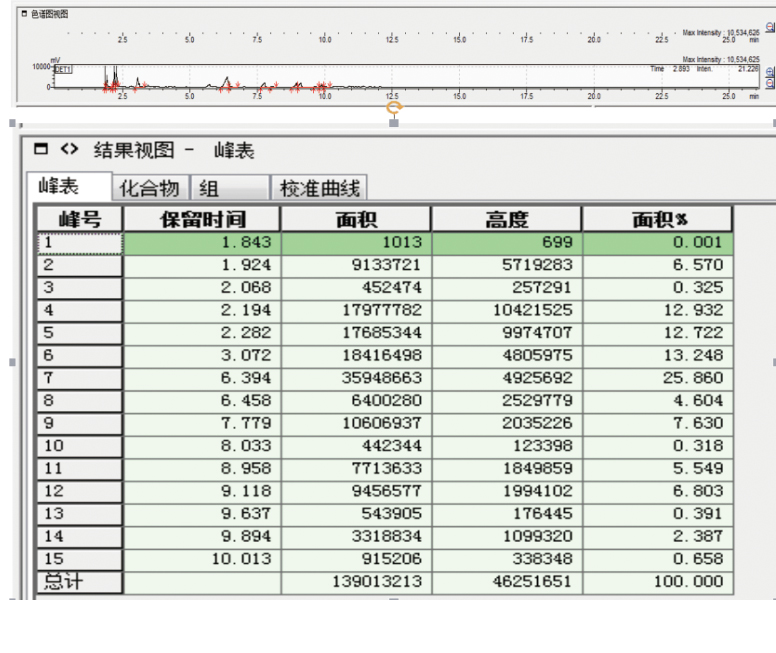Select row header for peak 1
776x653 pixels.
pyautogui.click(x=80, y=243)
